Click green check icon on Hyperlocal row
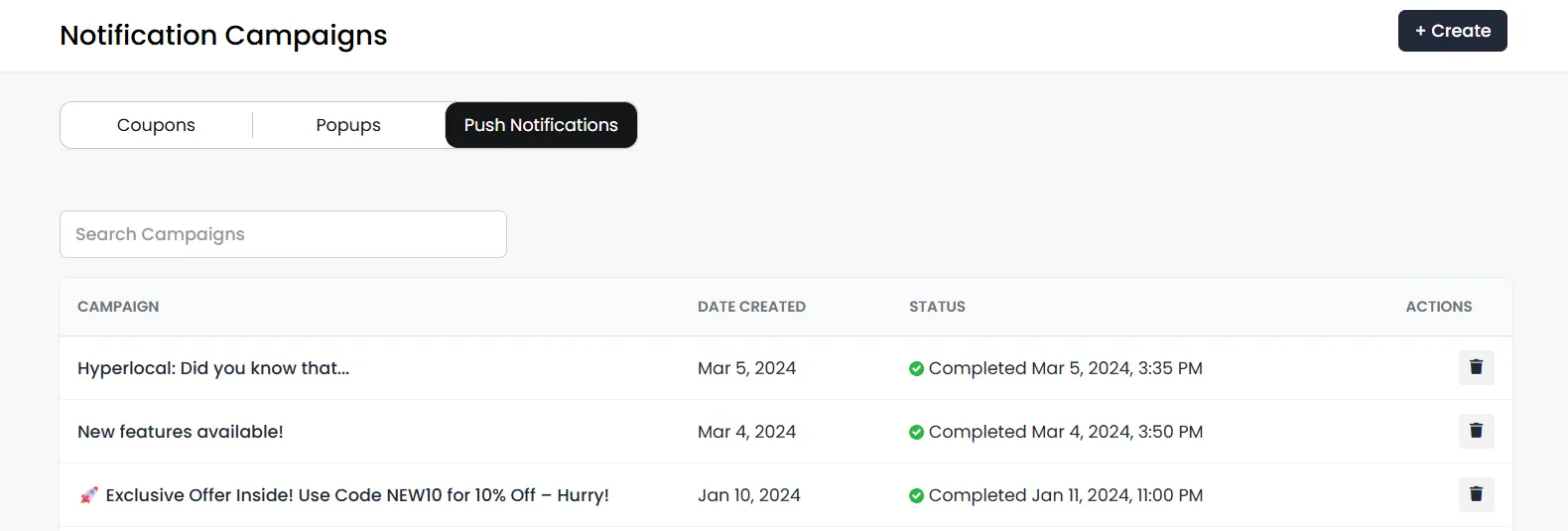The height and width of the screenshot is (531, 1568). 916,368
